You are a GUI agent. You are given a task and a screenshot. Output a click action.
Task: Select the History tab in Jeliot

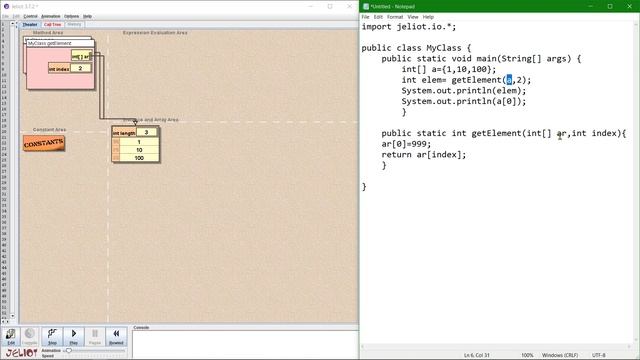pos(74,24)
